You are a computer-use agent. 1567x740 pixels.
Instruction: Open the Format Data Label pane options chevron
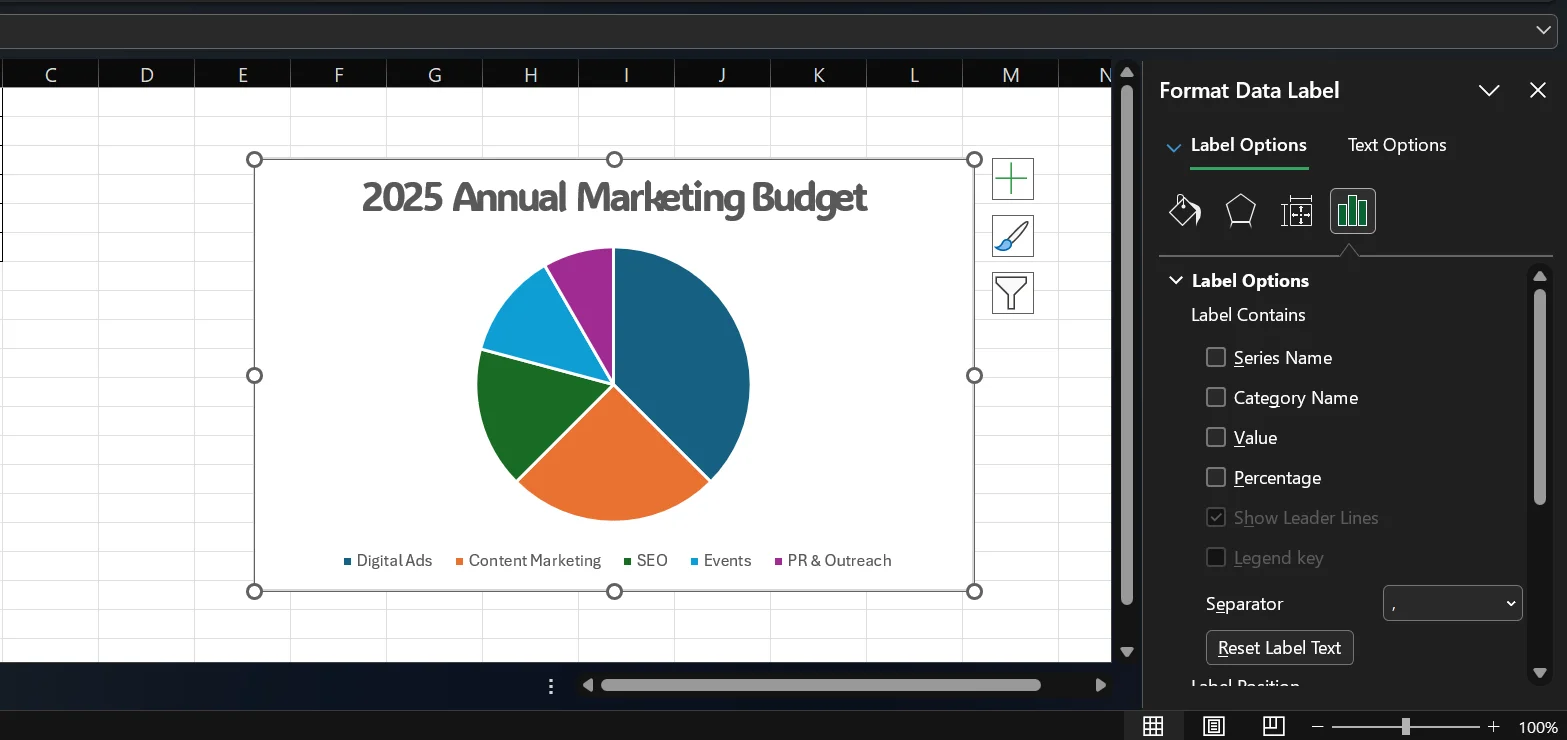coord(1489,91)
